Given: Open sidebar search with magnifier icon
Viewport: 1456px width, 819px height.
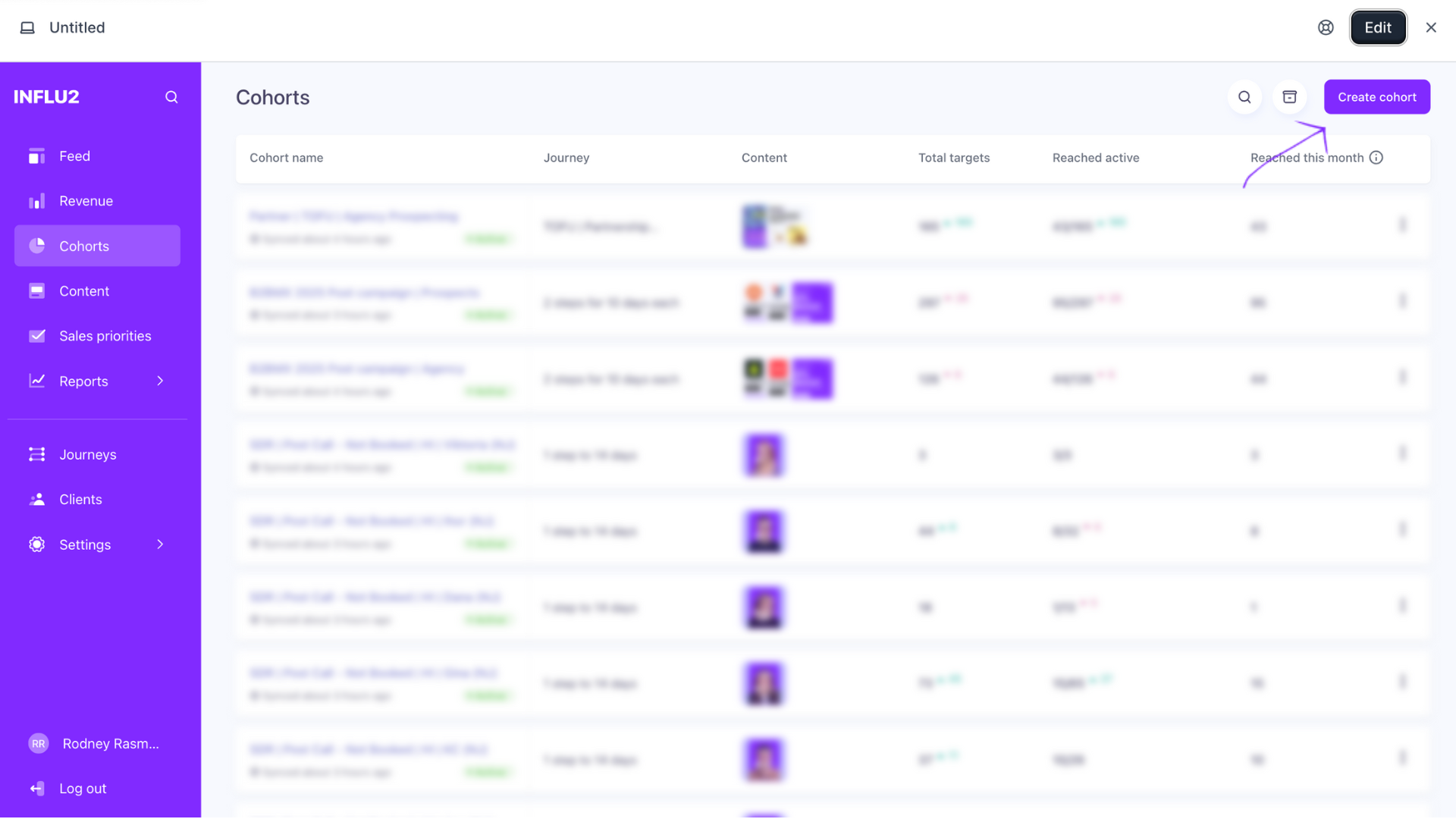Looking at the screenshot, I should point(171,96).
